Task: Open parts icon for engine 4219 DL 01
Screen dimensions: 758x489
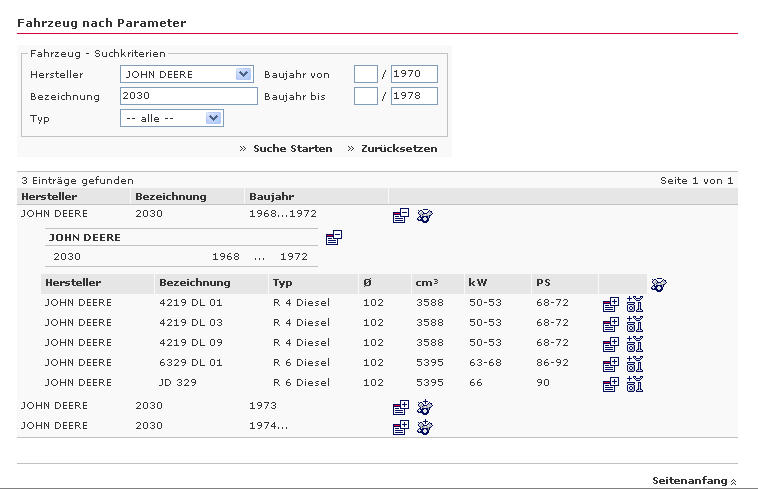Action: click(x=634, y=304)
